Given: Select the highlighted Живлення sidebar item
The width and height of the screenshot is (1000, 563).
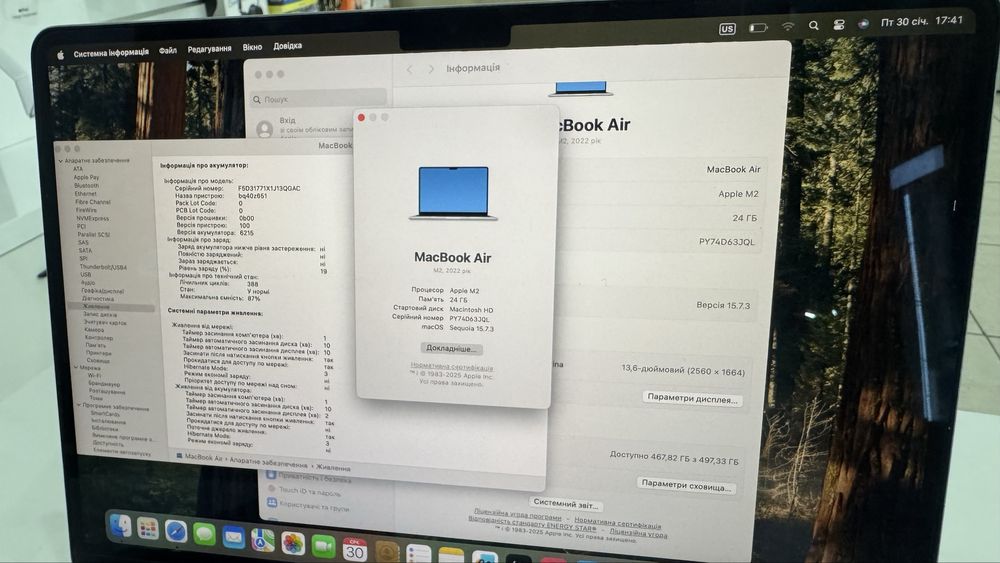Looking at the screenshot, I should (x=111, y=307).
